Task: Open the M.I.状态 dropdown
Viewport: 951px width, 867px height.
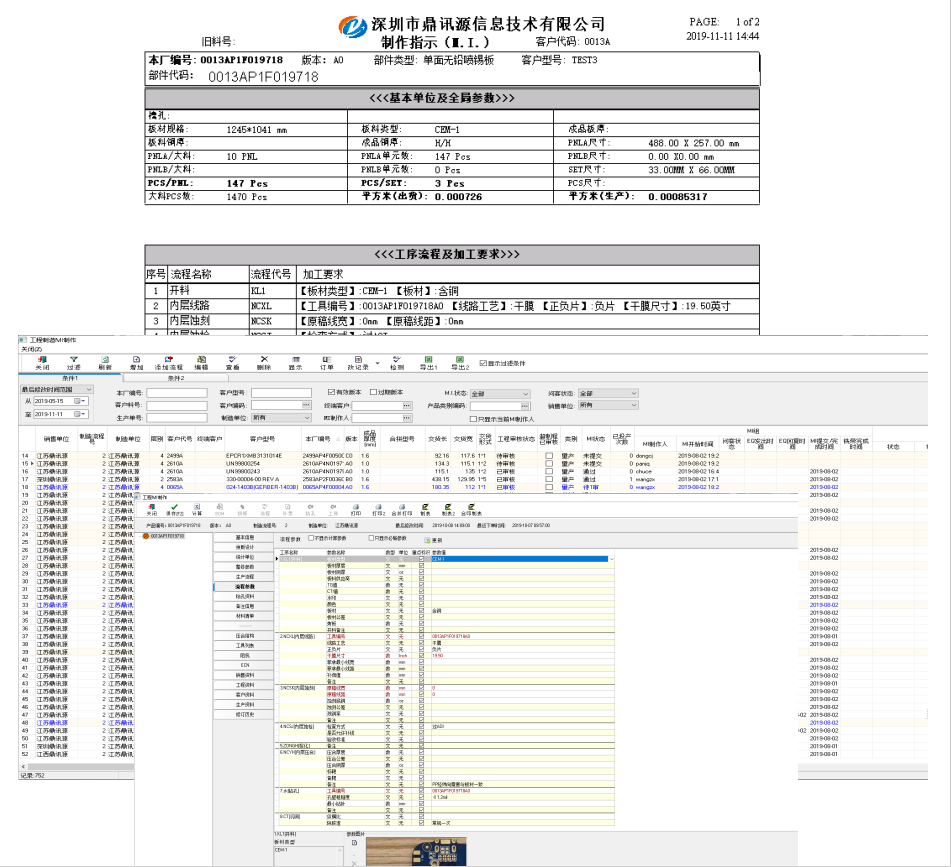Action: click(x=526, y=393)
